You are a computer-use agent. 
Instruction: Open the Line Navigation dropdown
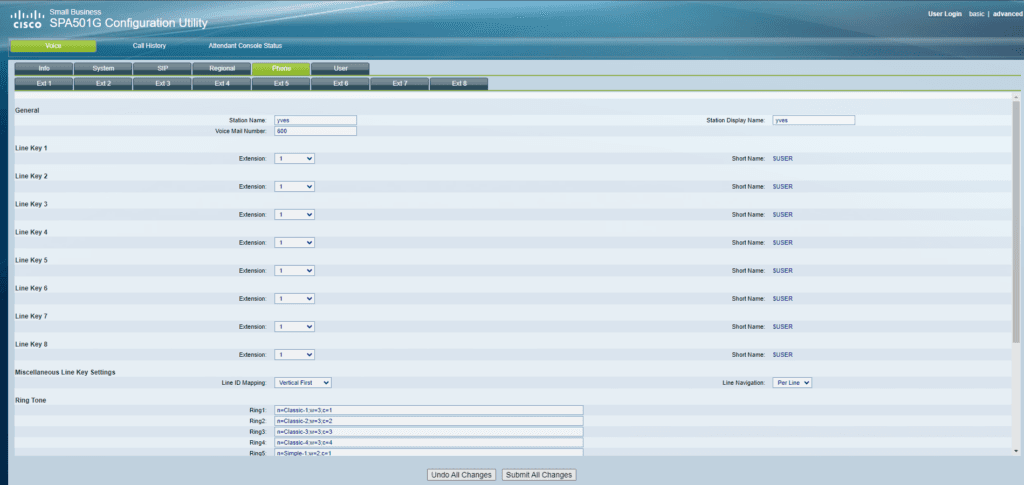point(792,382)
